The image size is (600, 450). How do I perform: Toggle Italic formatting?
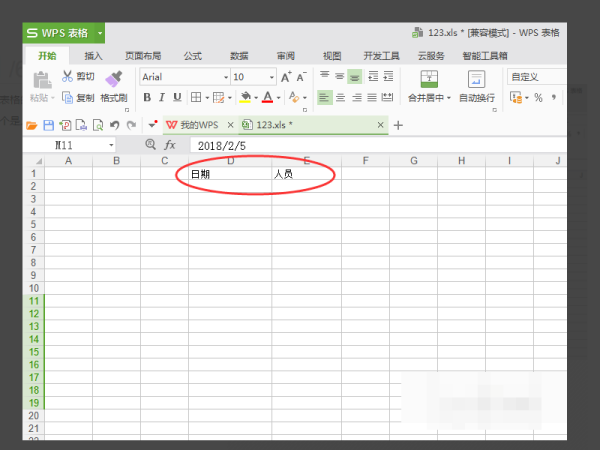(162, 97)
